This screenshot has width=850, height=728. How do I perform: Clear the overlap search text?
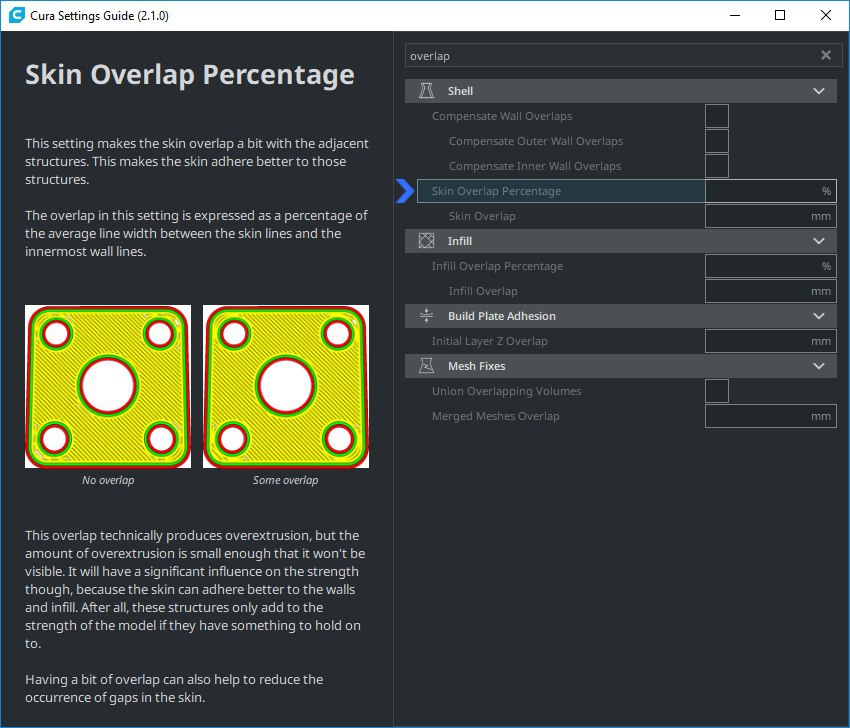pyautogui.click(x=826, y=55)
